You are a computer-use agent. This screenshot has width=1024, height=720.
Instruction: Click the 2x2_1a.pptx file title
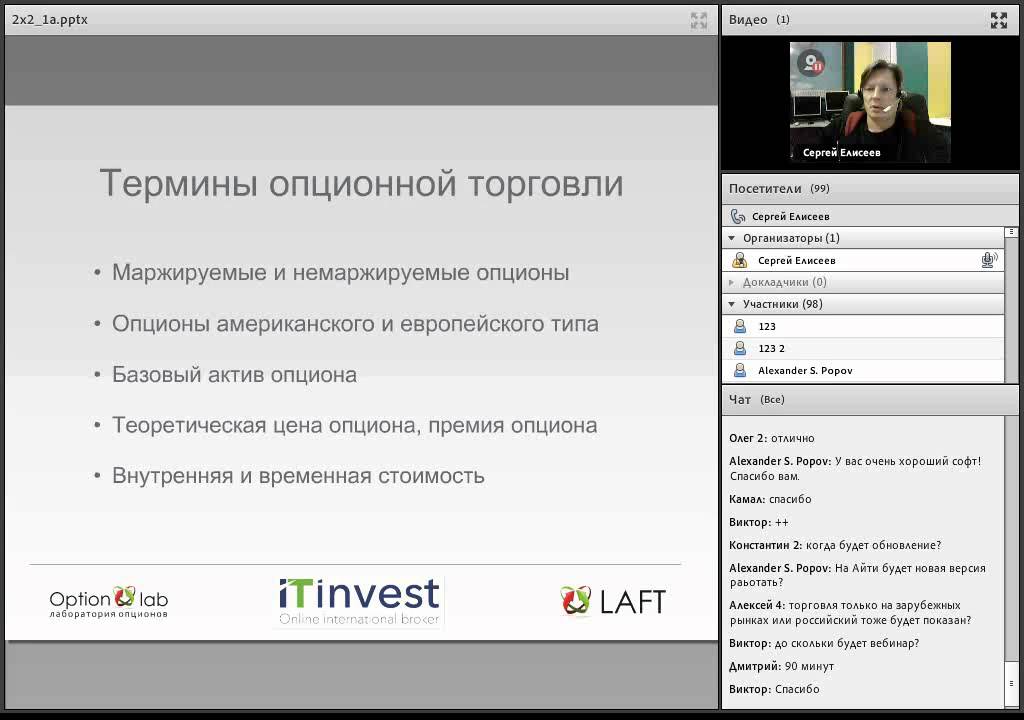tap(50, 20)
